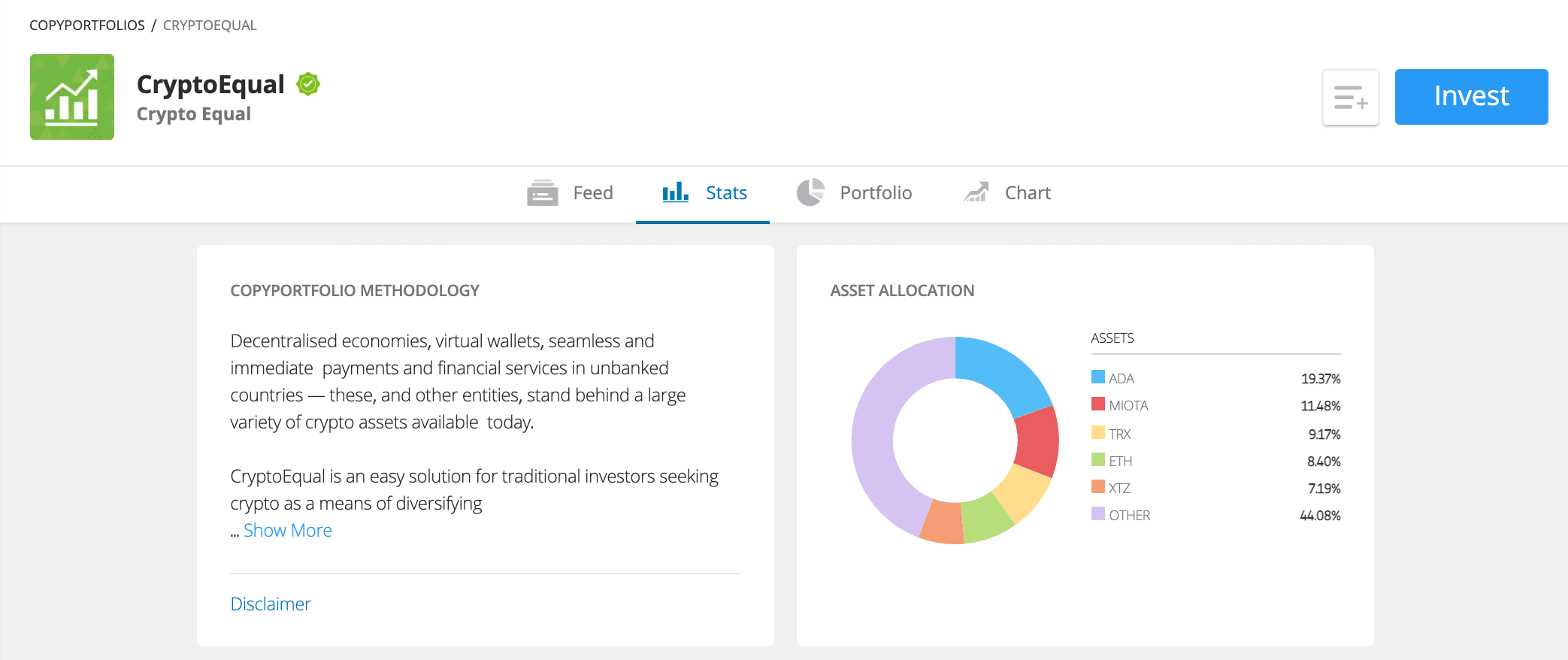
Task: Click the TRX asset label
Action: point(1119,434)
